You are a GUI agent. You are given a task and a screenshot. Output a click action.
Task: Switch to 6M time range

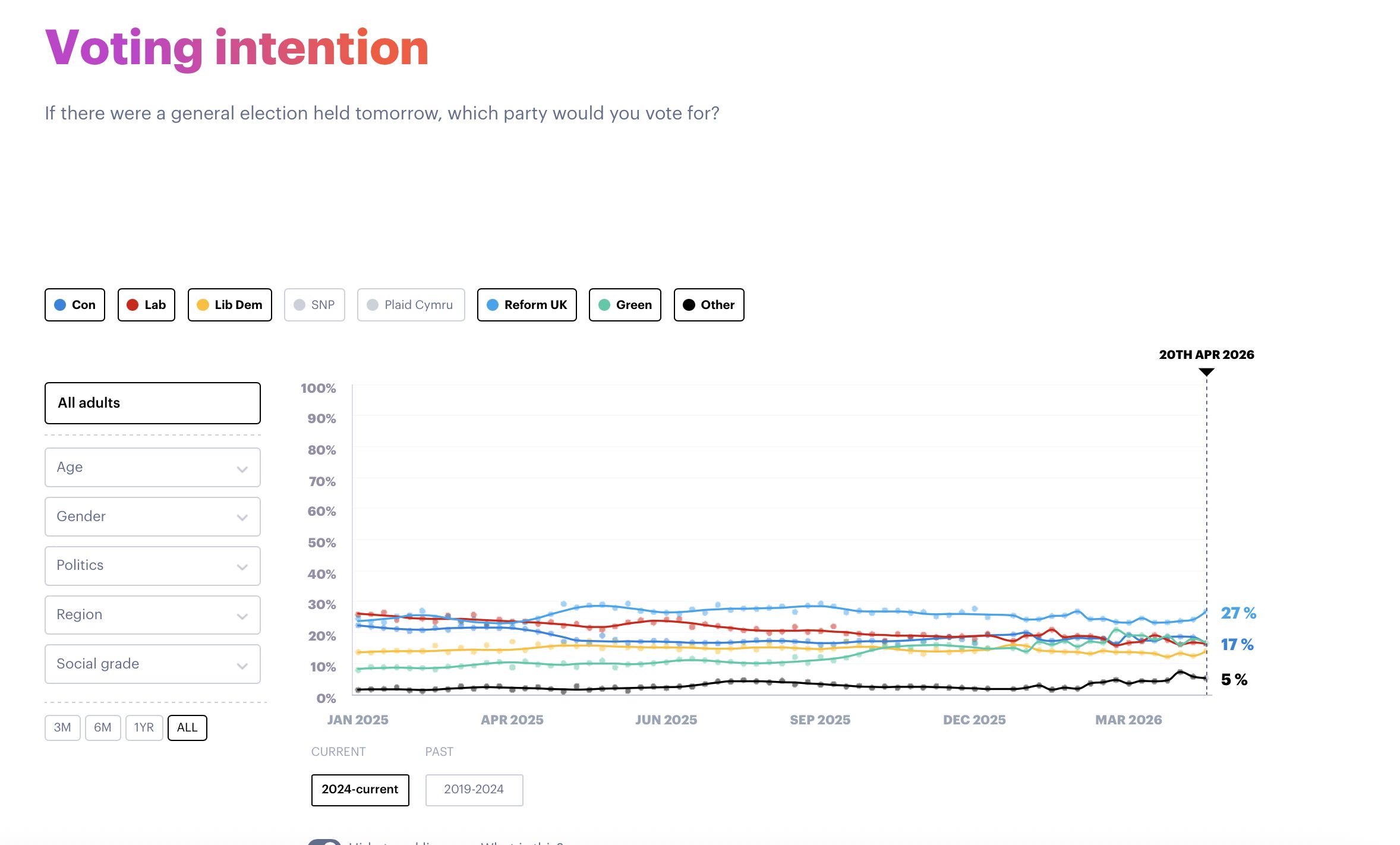click(103, 727)
